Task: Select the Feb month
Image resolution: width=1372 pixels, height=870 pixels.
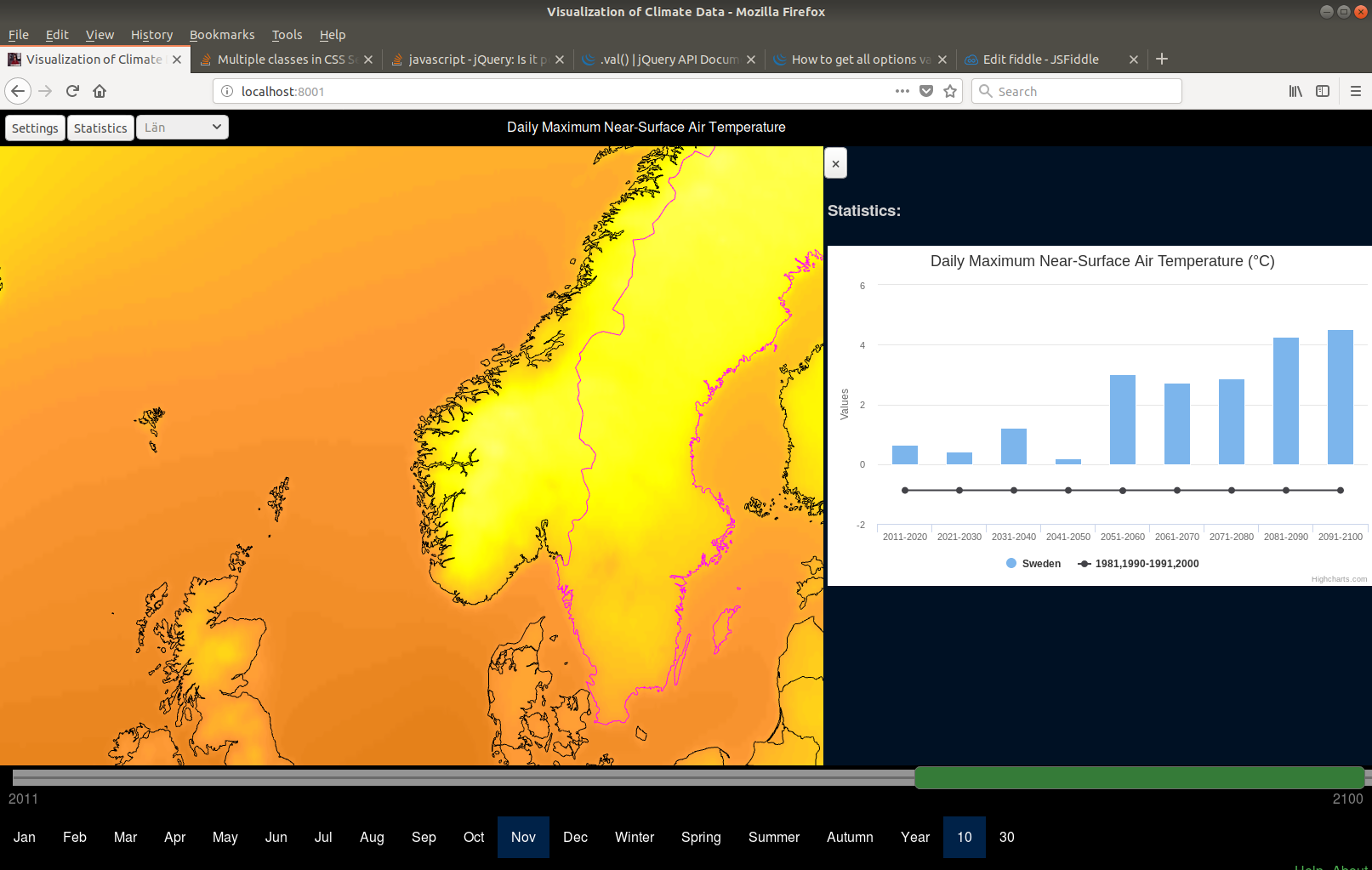Action: point(75,837)
